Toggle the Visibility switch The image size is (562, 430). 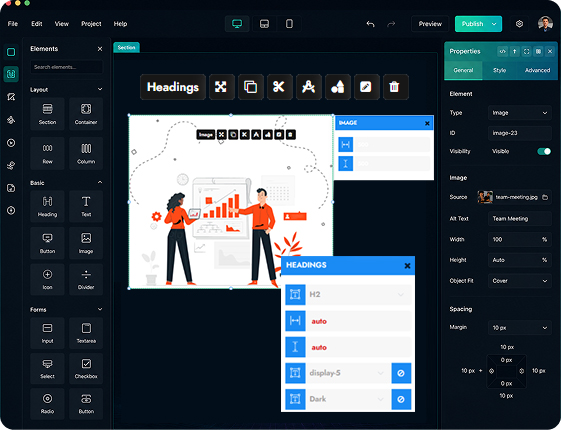[x=544, y=152]
